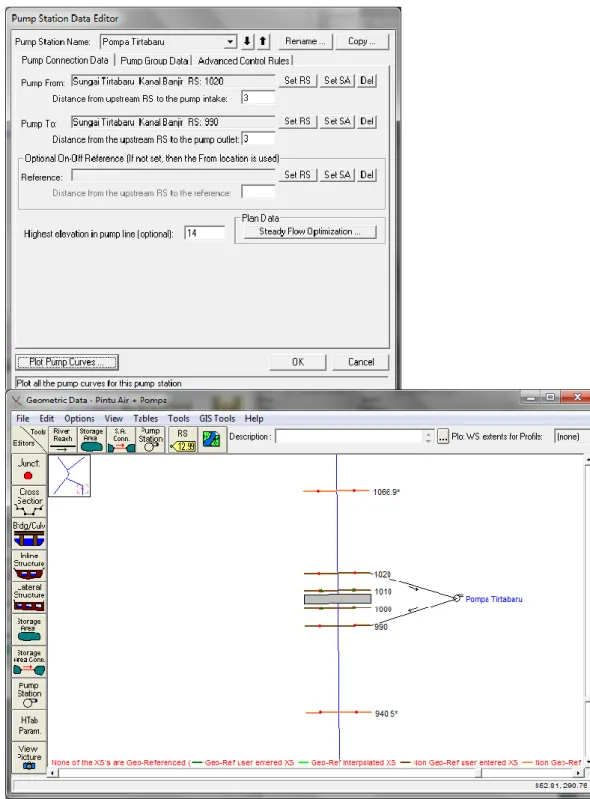Screen dimensions: 590x799
Task: Click Set RS for Pump To
Action: click(x=297, y=121)
